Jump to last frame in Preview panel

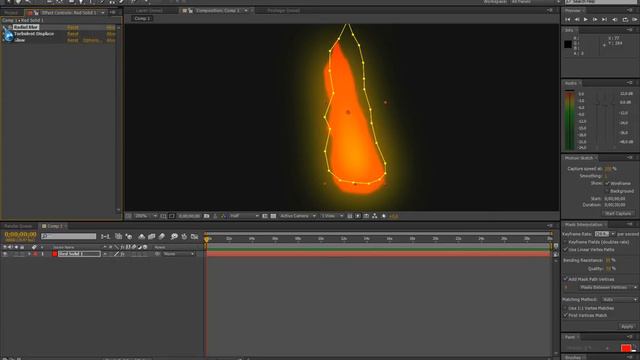pos(604,19)
